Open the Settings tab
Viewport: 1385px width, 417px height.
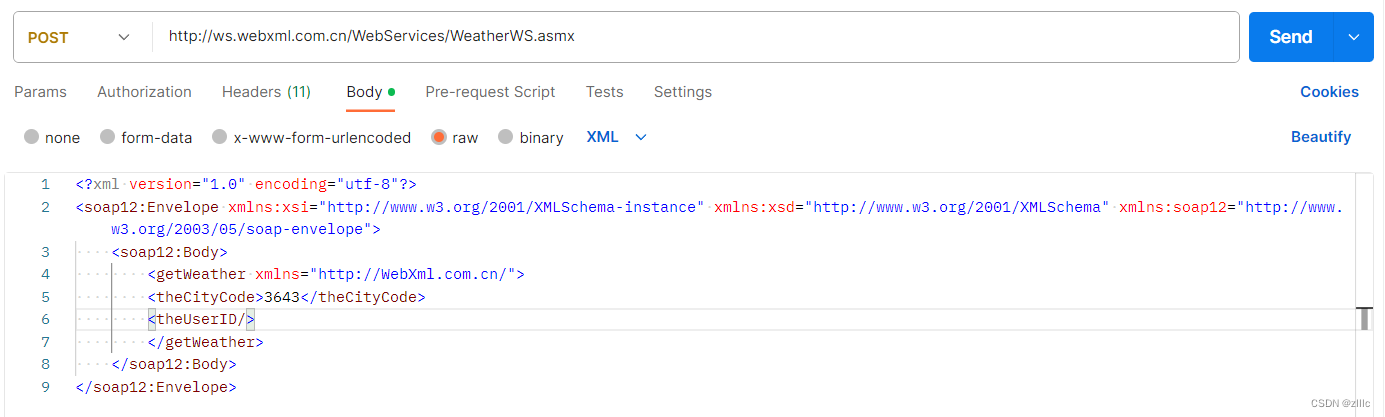(x=683, y=92)
